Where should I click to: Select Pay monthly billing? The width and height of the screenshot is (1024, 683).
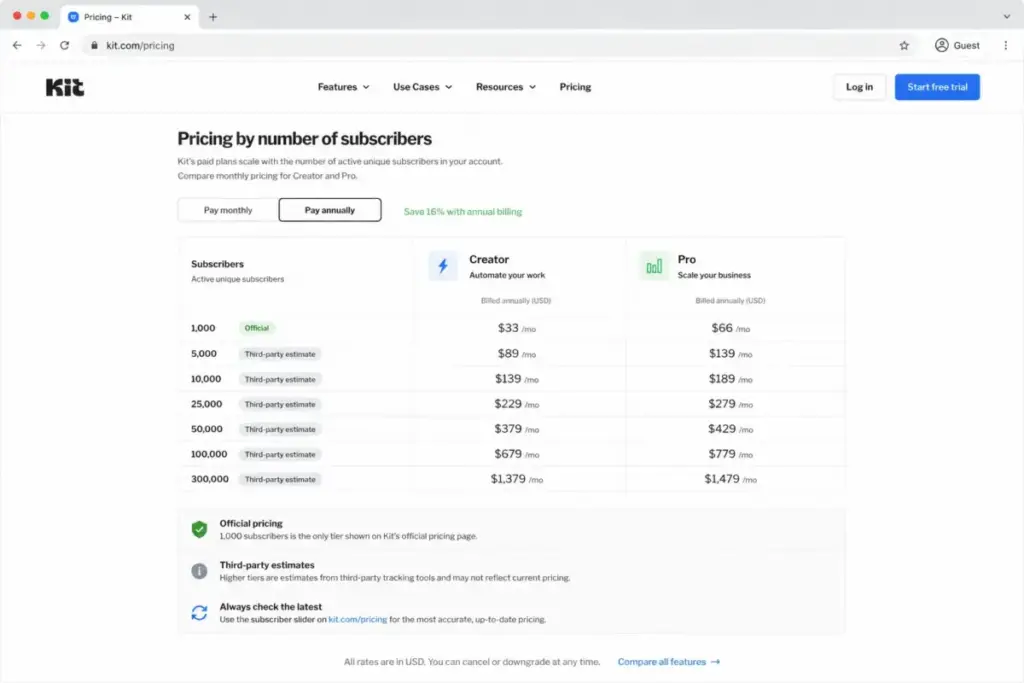(x=228, y=210)
